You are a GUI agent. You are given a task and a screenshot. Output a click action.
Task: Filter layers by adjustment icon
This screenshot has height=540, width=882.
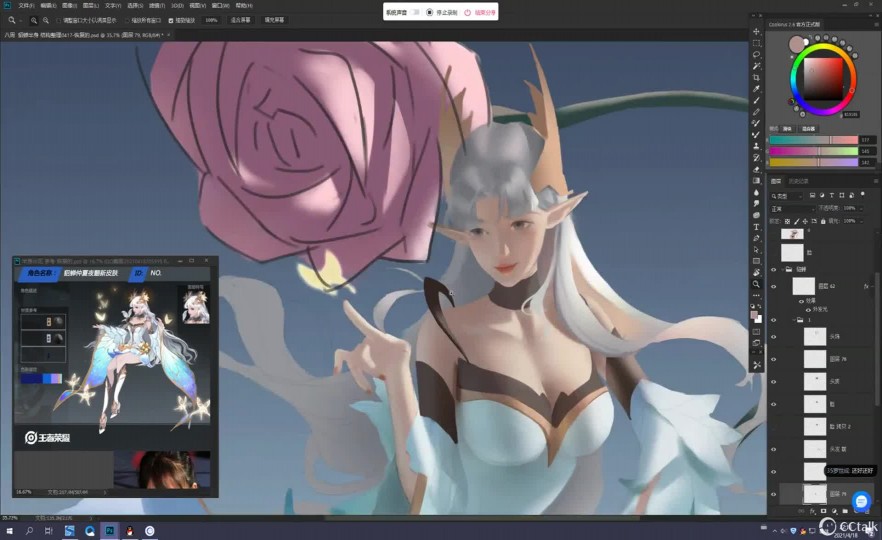pyautogui.click(x=822, y=196)
